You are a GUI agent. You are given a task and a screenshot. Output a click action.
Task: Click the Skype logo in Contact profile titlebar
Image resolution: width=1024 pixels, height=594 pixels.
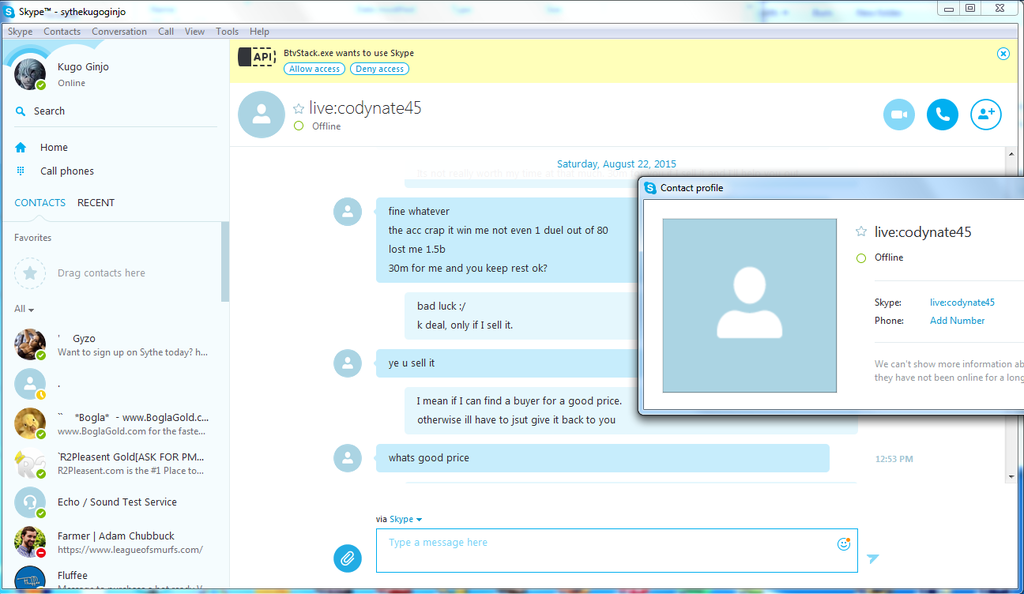coord(650,188)
